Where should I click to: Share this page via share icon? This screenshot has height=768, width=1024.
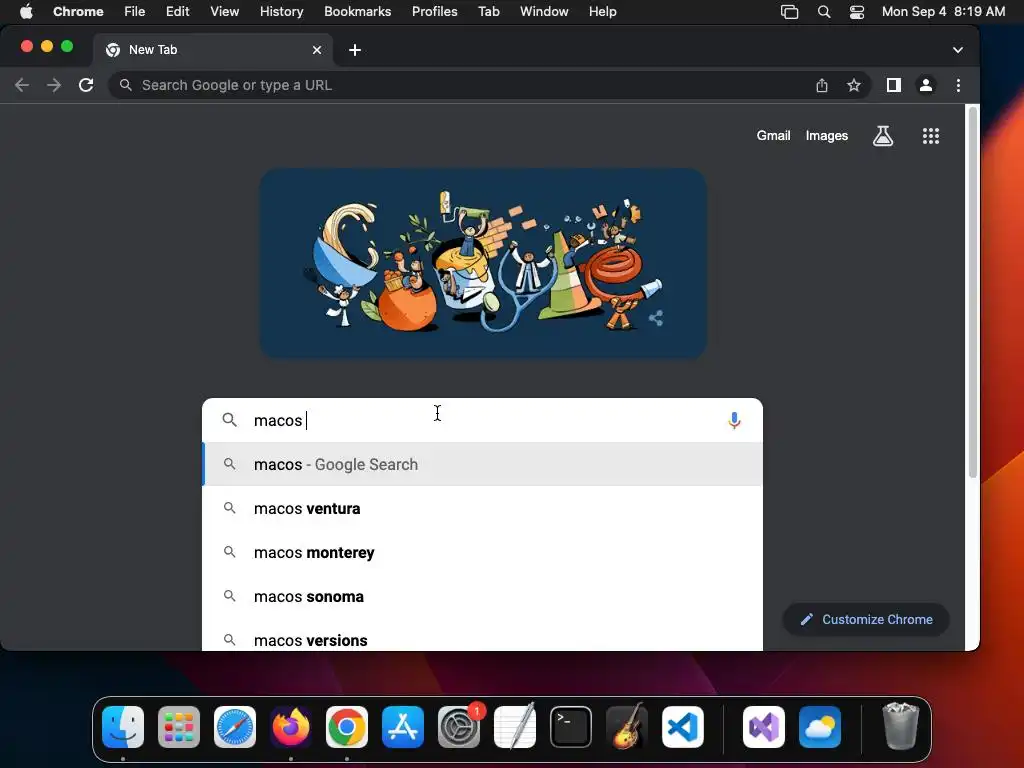[x=822, y=85]
